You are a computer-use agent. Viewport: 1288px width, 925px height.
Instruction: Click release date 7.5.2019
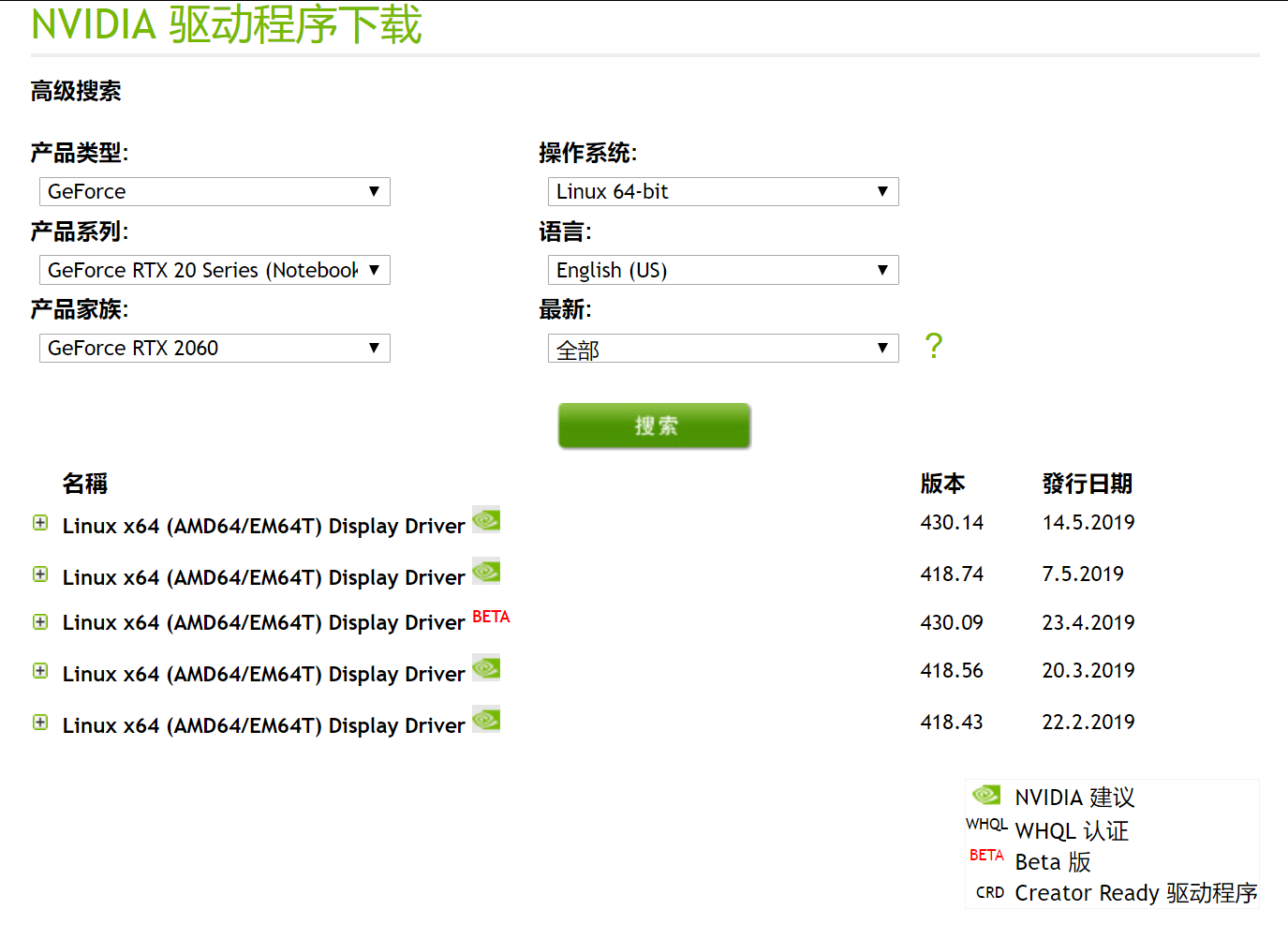[x=1083, y=574]
